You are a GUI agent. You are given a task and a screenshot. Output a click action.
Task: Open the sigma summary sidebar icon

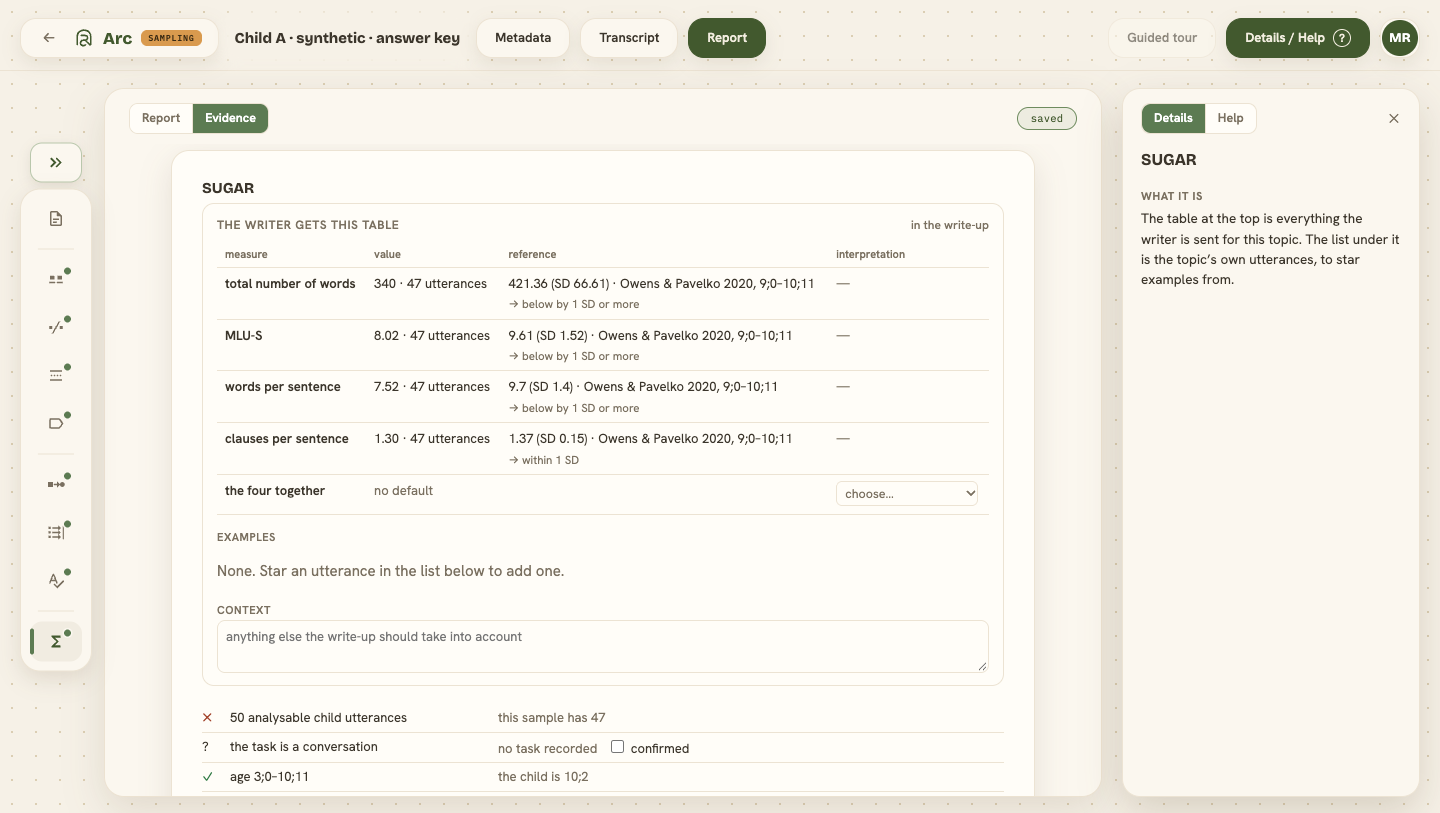[56, 641]
